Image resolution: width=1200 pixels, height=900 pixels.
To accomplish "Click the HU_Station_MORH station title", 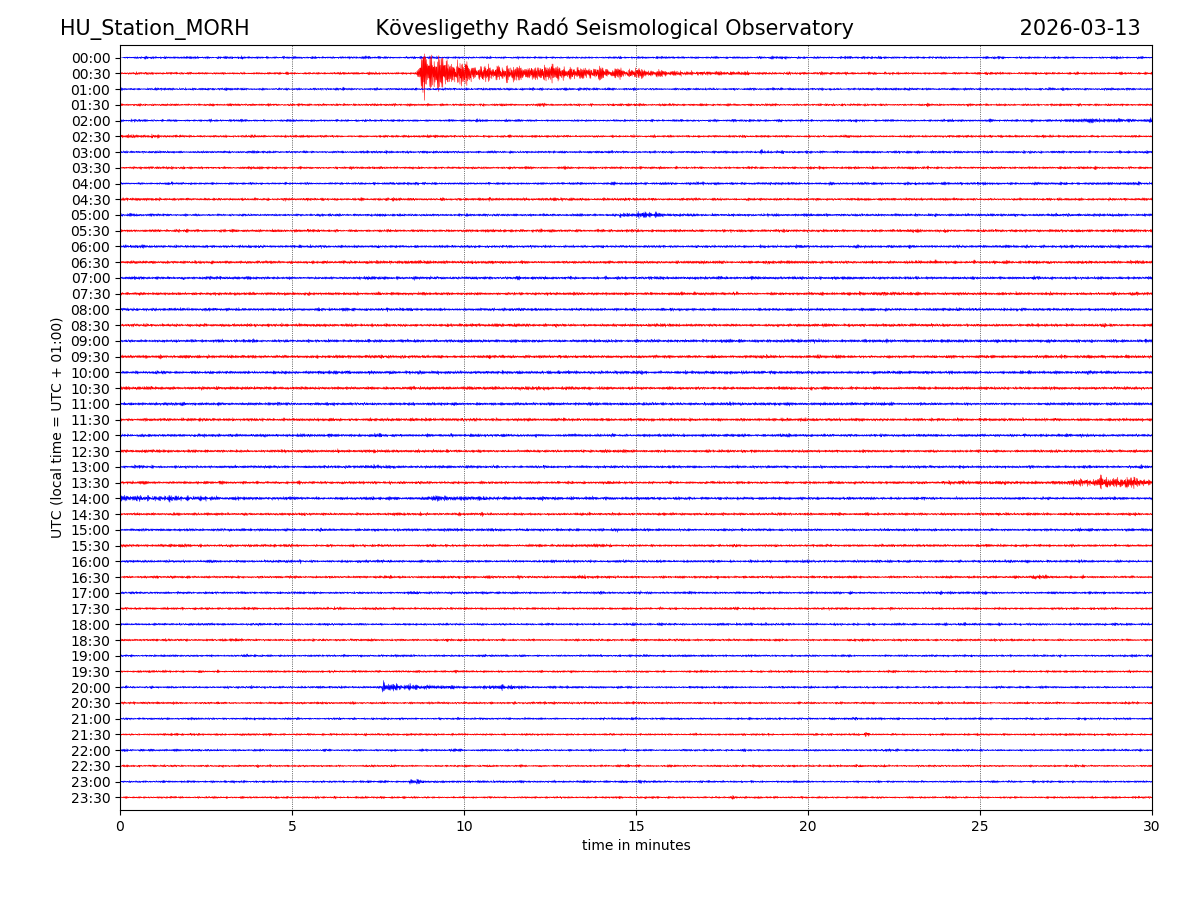I will pyautogui.click(x=154, y=28).
